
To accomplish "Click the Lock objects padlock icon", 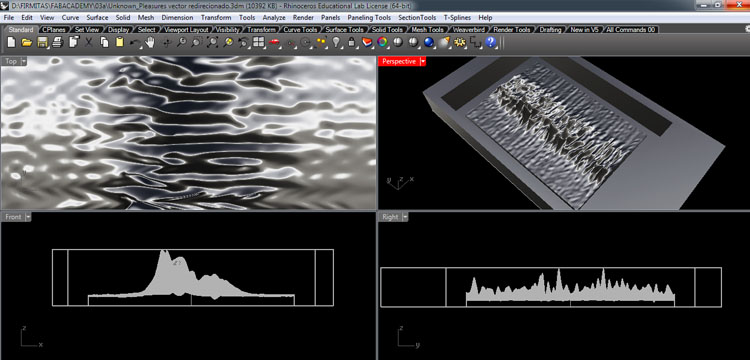I will click(x=352, y=43).
